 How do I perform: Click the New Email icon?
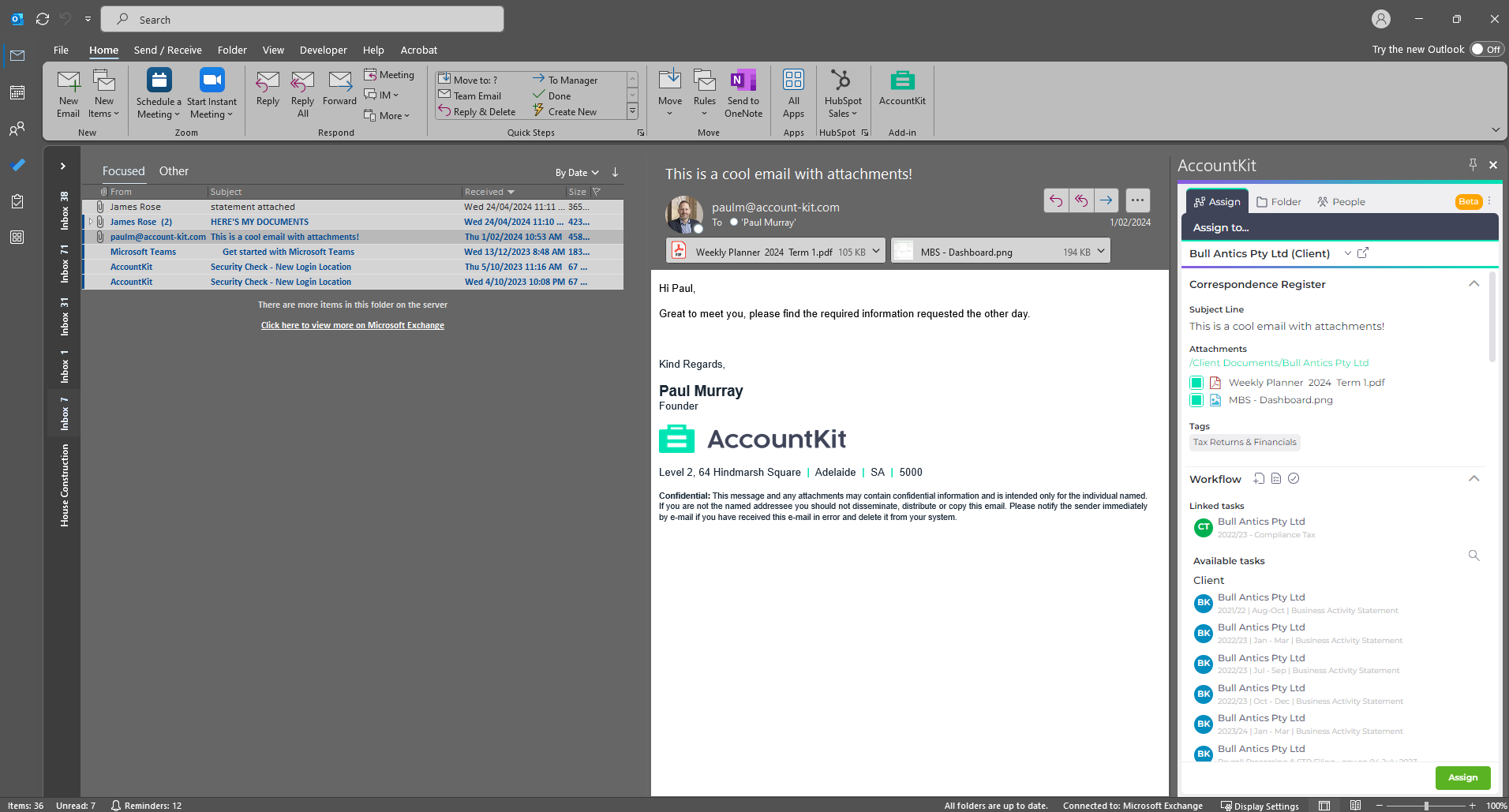[x=69, y=93]
